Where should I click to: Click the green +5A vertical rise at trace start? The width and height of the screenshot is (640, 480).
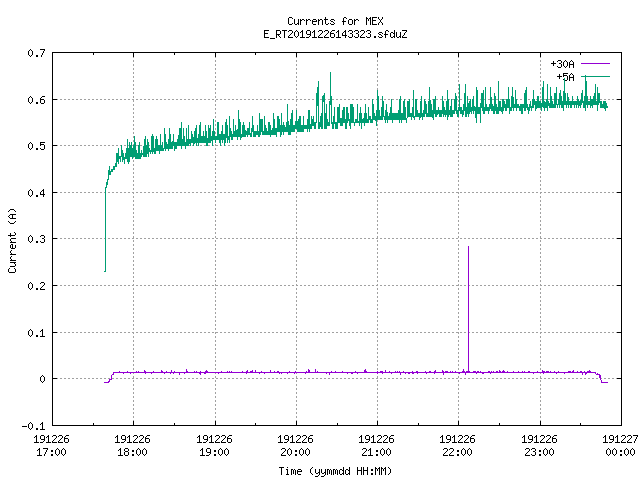click(105, 231)
